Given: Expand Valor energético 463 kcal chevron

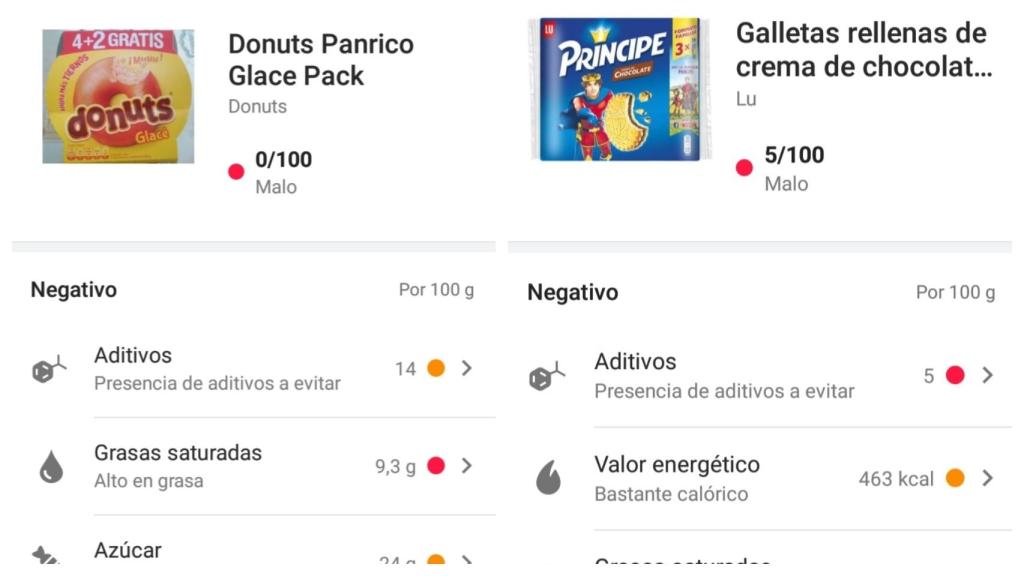Looking at the screenshot, I should coord(987,478).
